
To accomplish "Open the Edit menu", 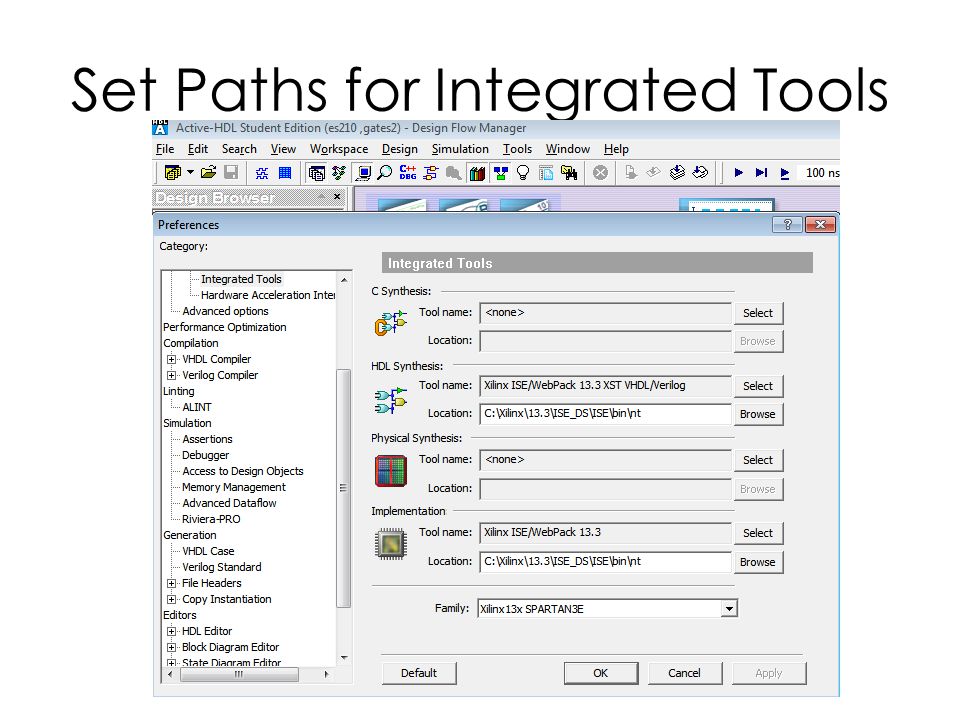I will (197, 149).
